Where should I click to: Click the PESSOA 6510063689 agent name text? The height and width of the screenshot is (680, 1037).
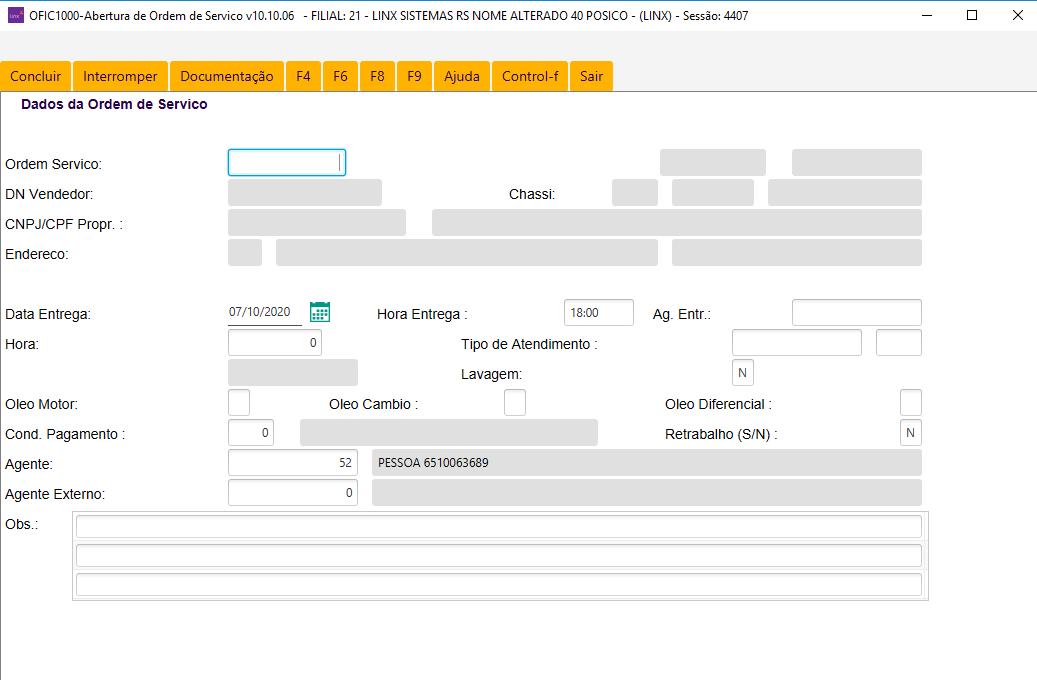pyautogui.click(x=433, y=463)
